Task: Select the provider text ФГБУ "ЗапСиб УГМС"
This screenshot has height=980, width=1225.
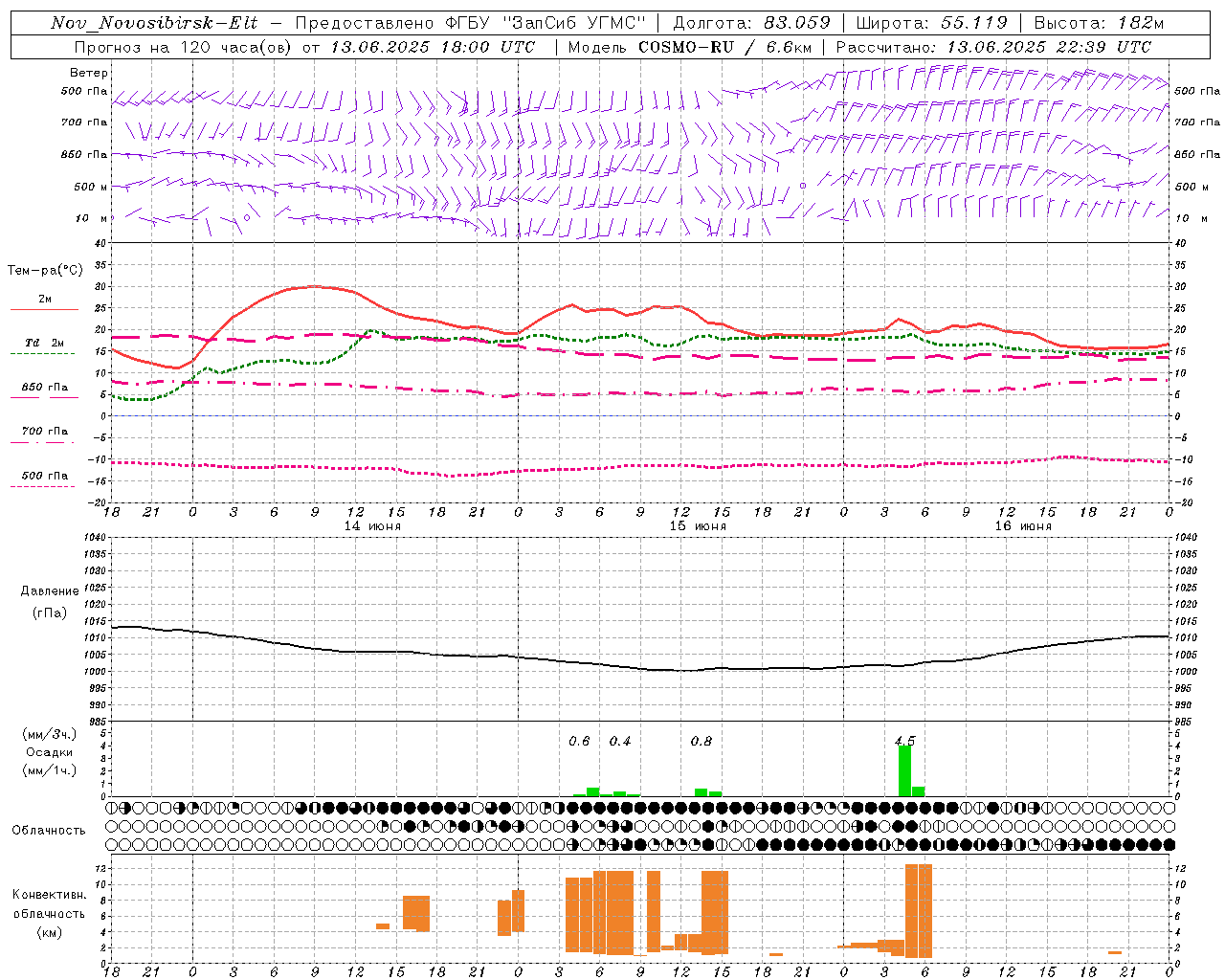Action: (545, 23)
